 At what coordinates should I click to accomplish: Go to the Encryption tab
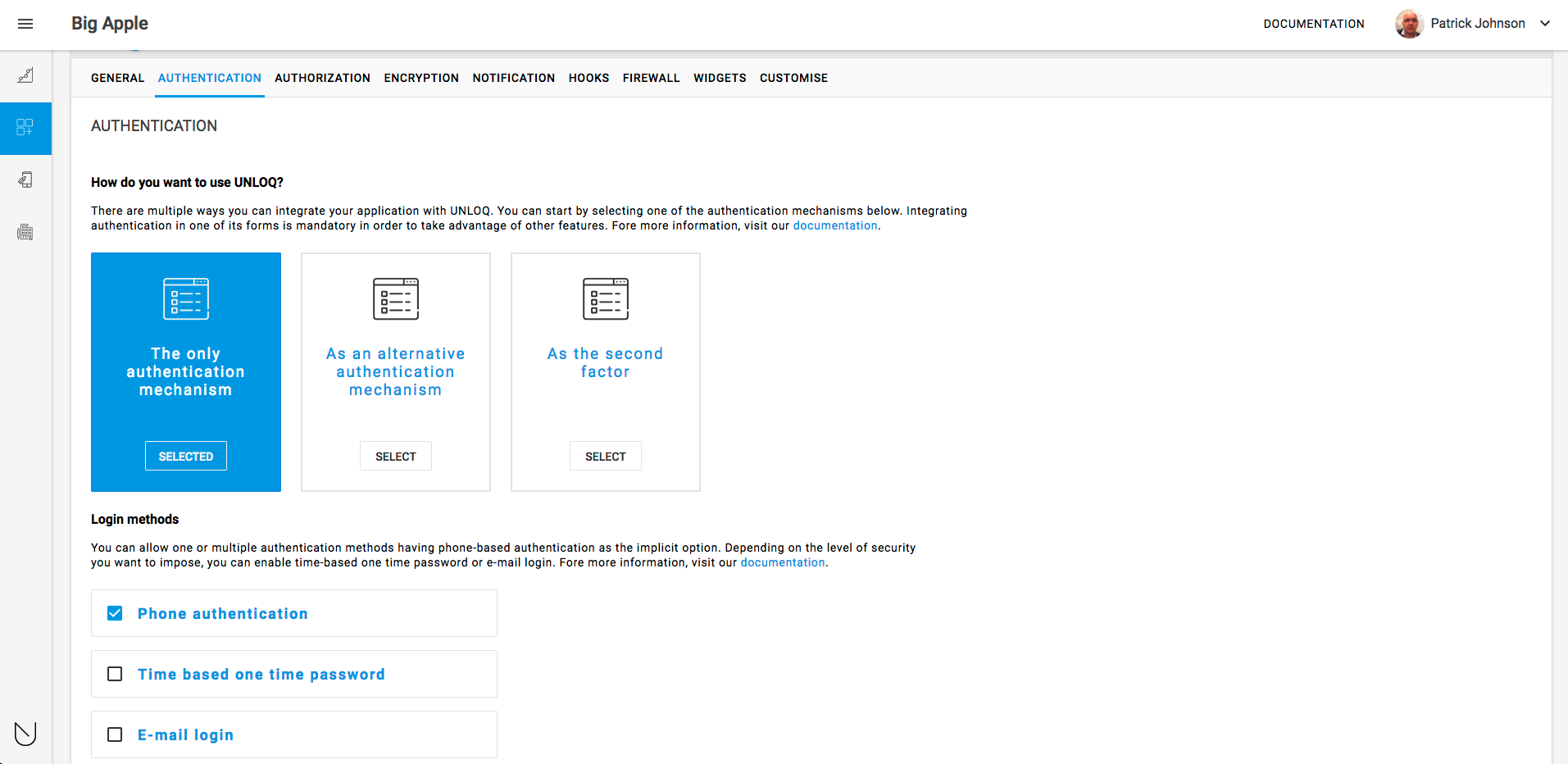(421, 78)
